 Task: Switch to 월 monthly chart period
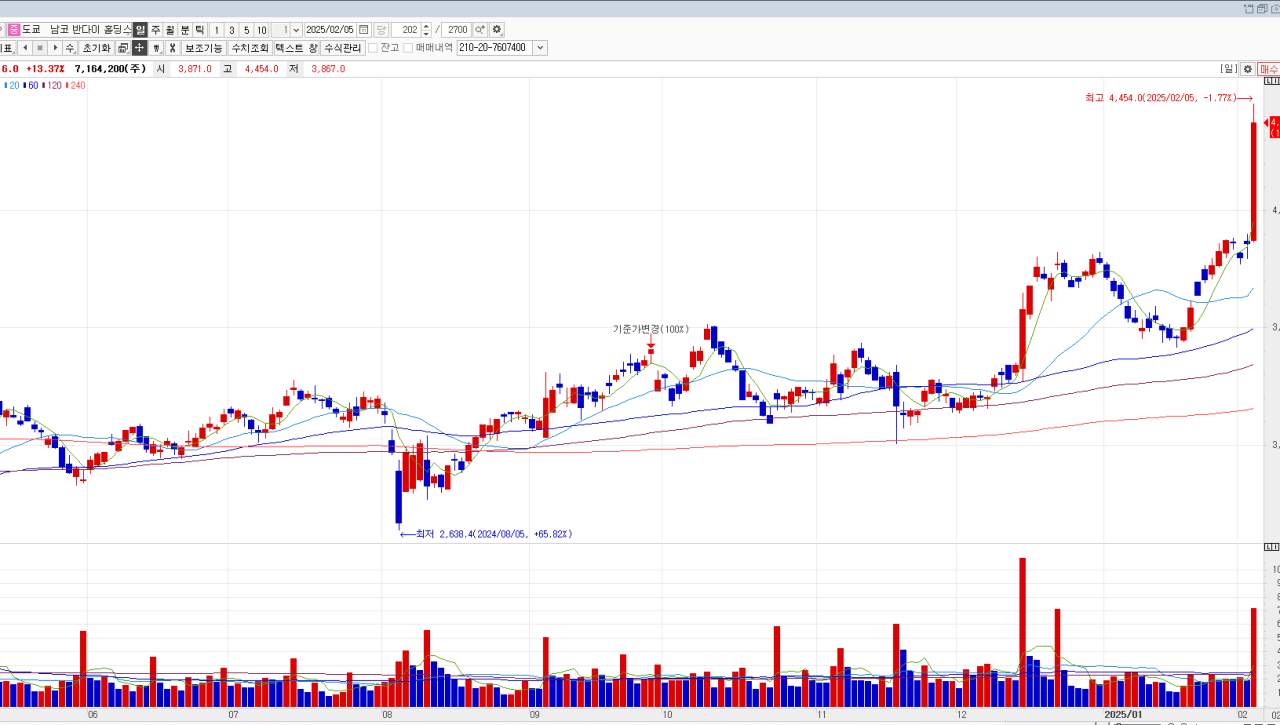point(170,30)
